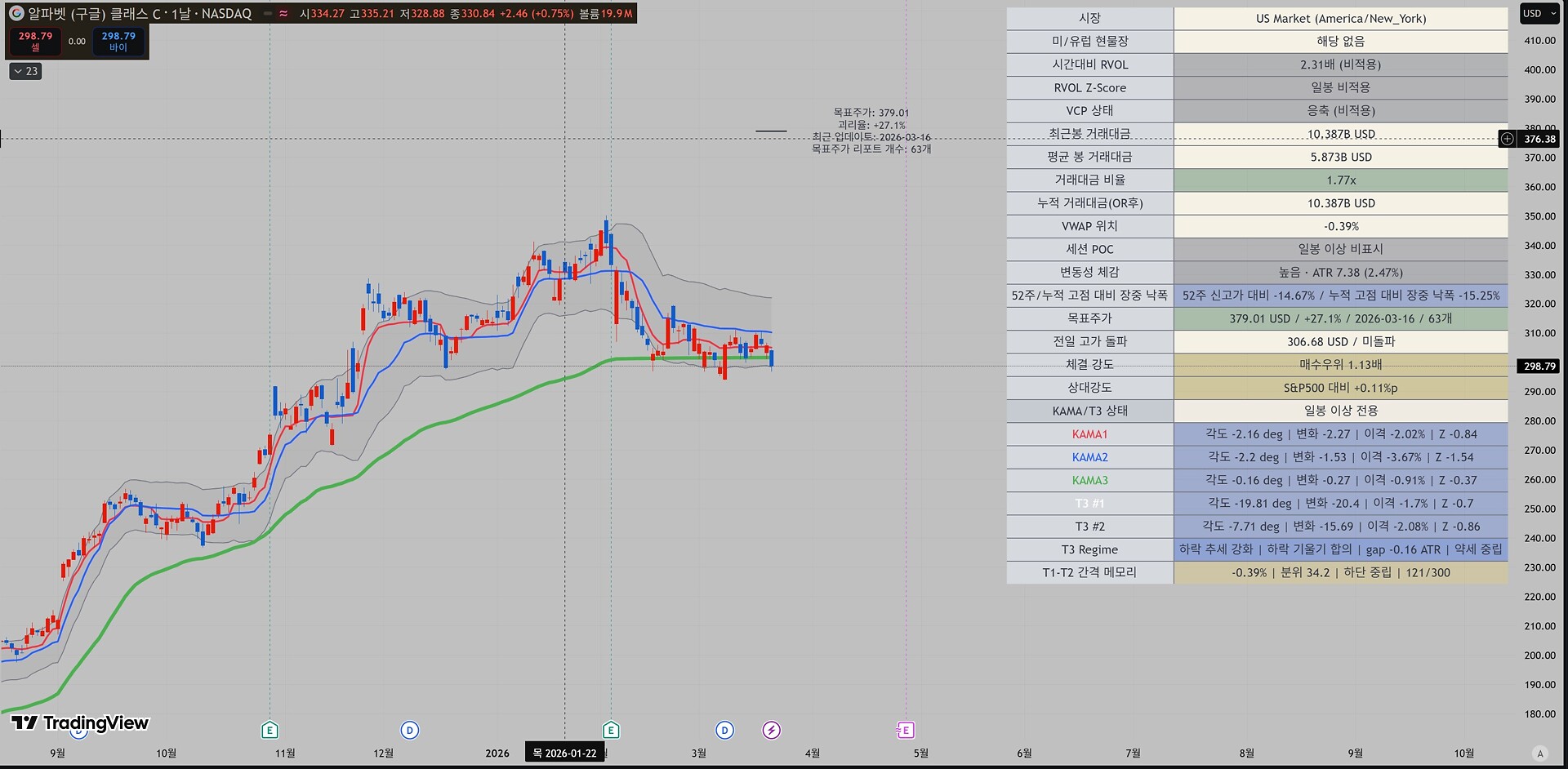
Task: Toggle auto-scale with the A button
Action: click(1539, 753)
